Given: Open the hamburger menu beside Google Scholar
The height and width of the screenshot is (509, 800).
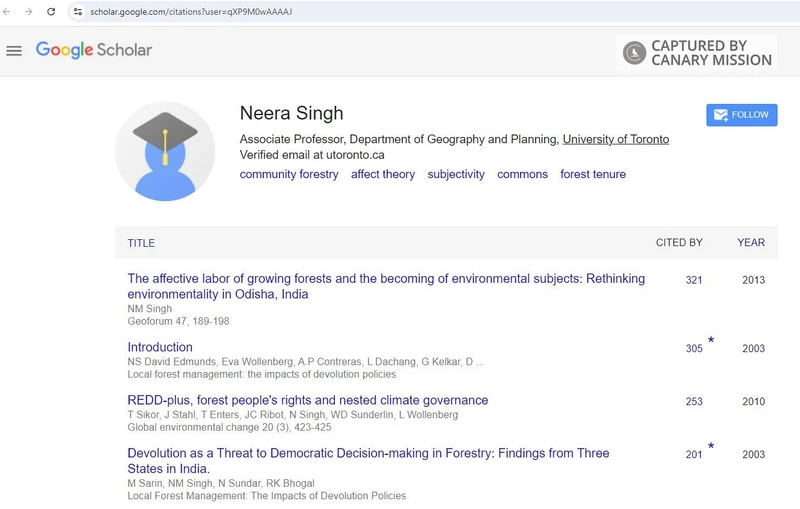Looking at the screenshot, I should coord(14,50).
